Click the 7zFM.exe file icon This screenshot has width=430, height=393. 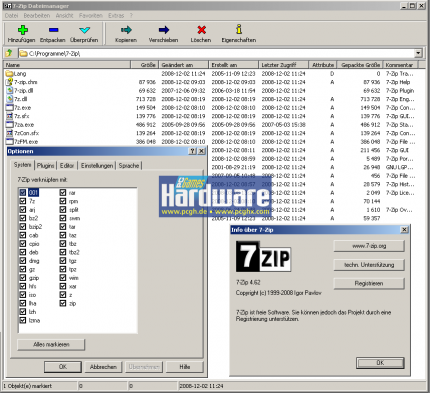tap(9, 142)
